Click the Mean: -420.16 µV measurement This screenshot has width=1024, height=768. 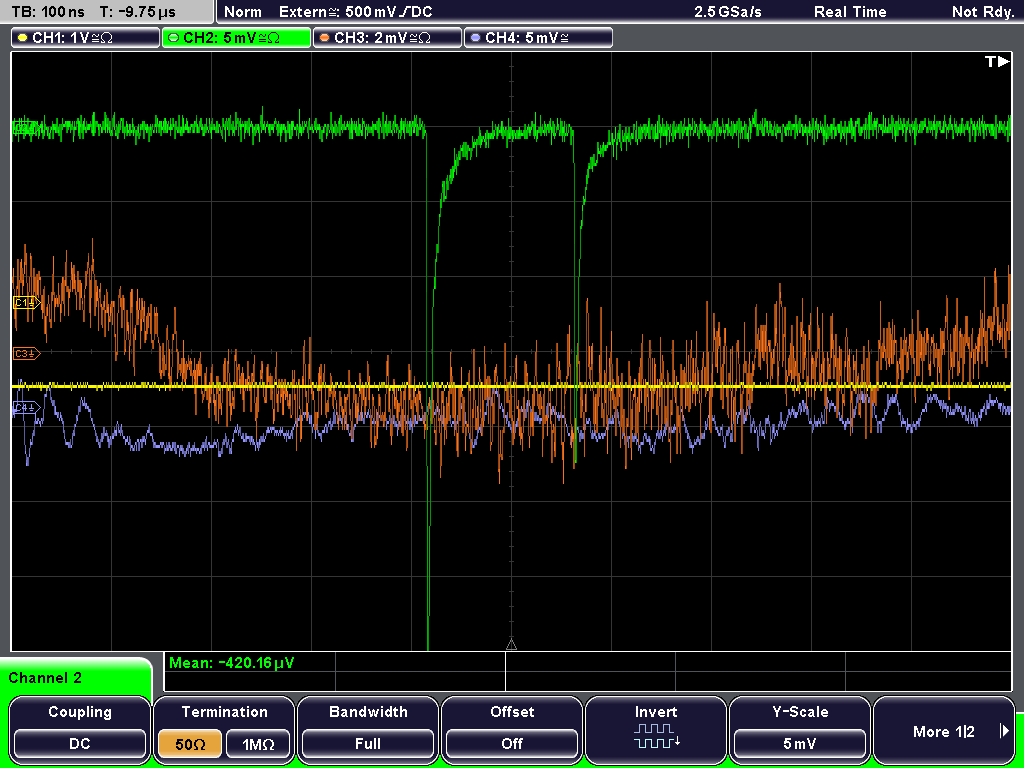[x=232, y=663]
